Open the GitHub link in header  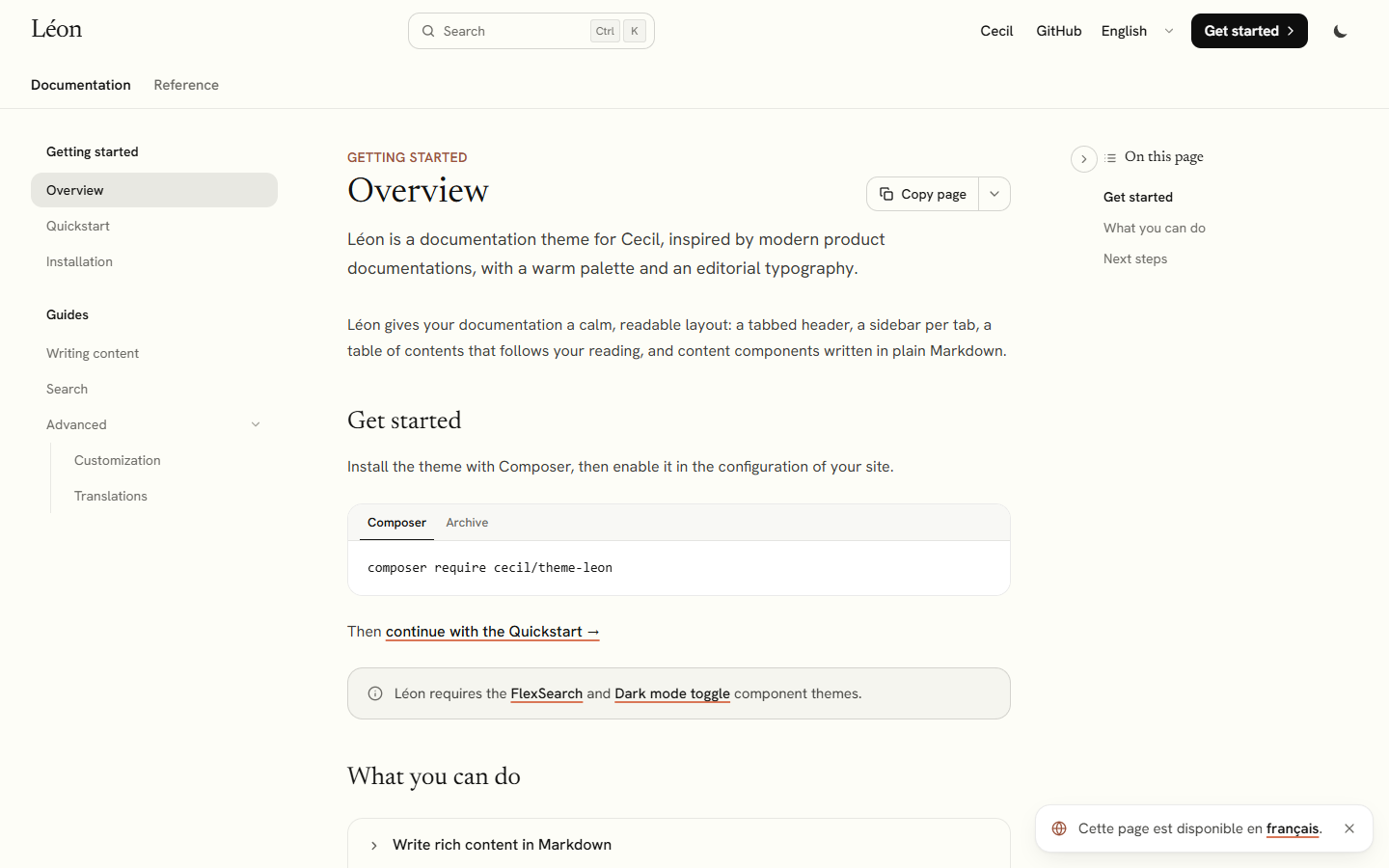point(1059,31)
